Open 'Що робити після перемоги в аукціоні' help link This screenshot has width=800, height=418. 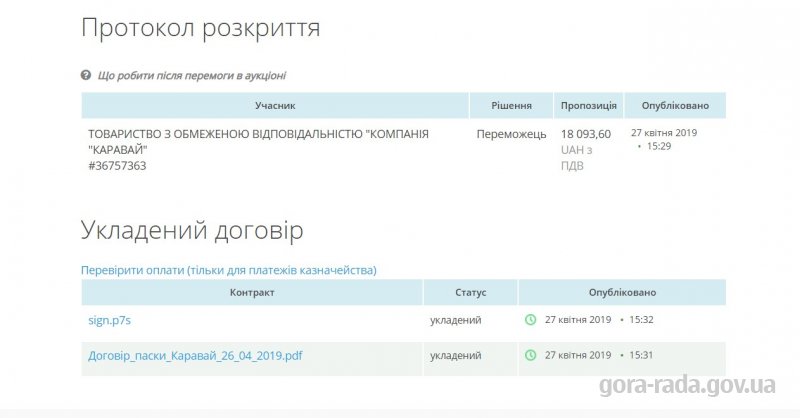pos(191,76)
